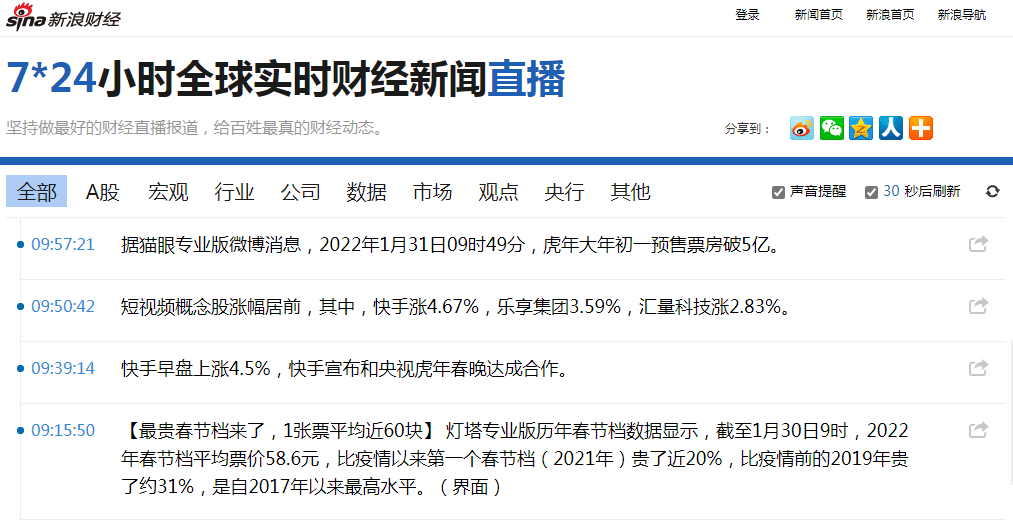Screen dimensions: 1013x522
Task: Share to Qzone star icon
Action: click(861, 128)
